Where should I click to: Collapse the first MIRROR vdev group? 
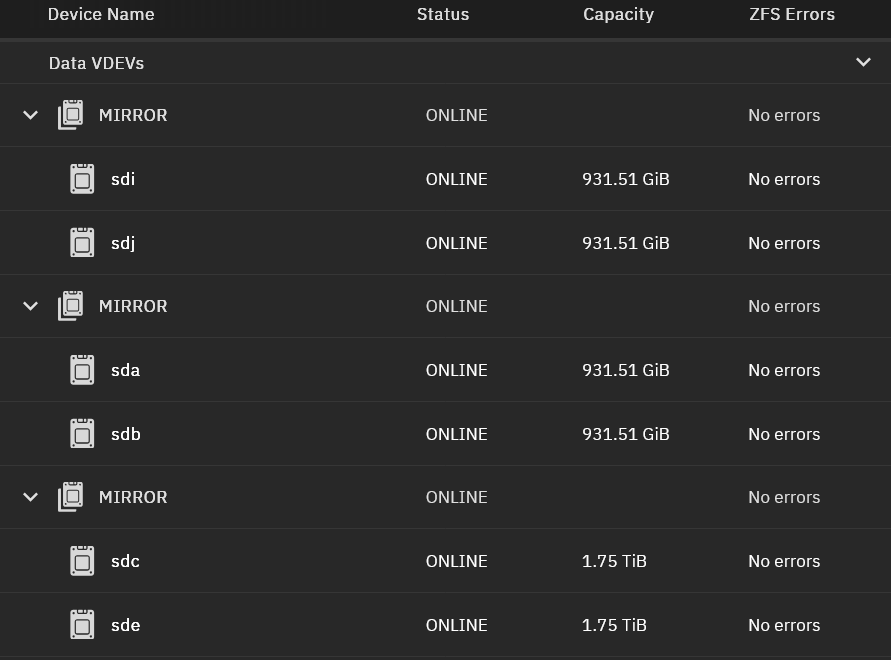30,115
